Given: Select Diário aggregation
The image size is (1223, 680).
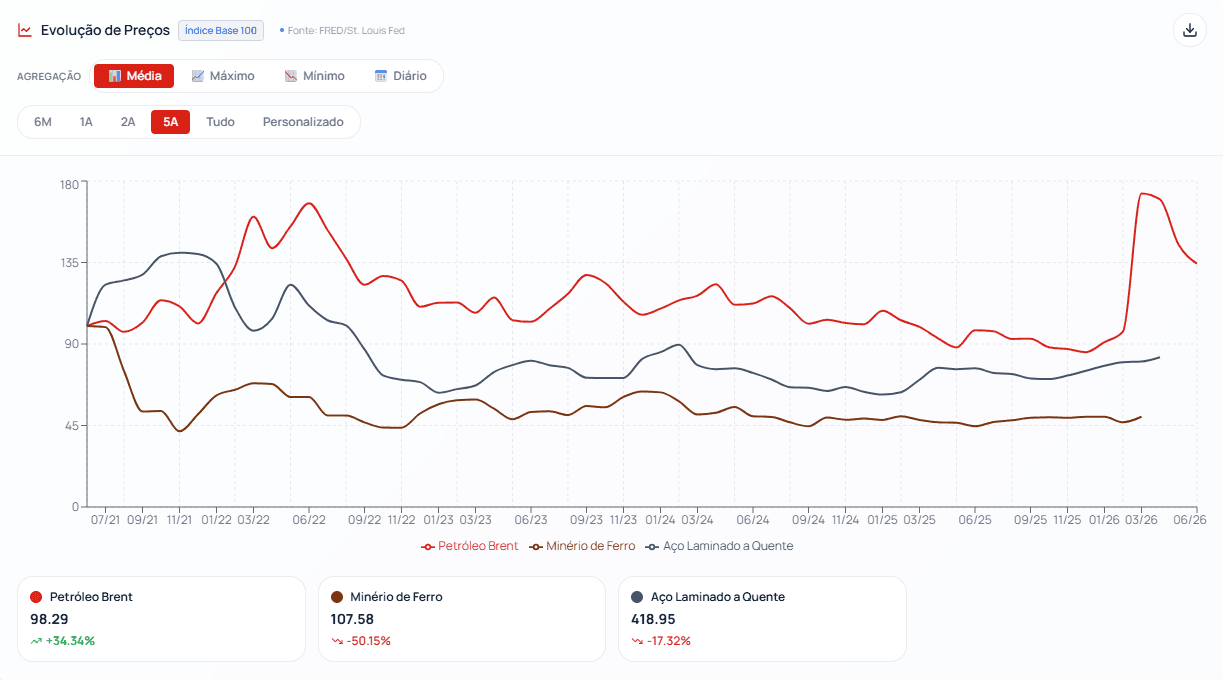Looking at the screenshot, I should click(x=400, y=76).
